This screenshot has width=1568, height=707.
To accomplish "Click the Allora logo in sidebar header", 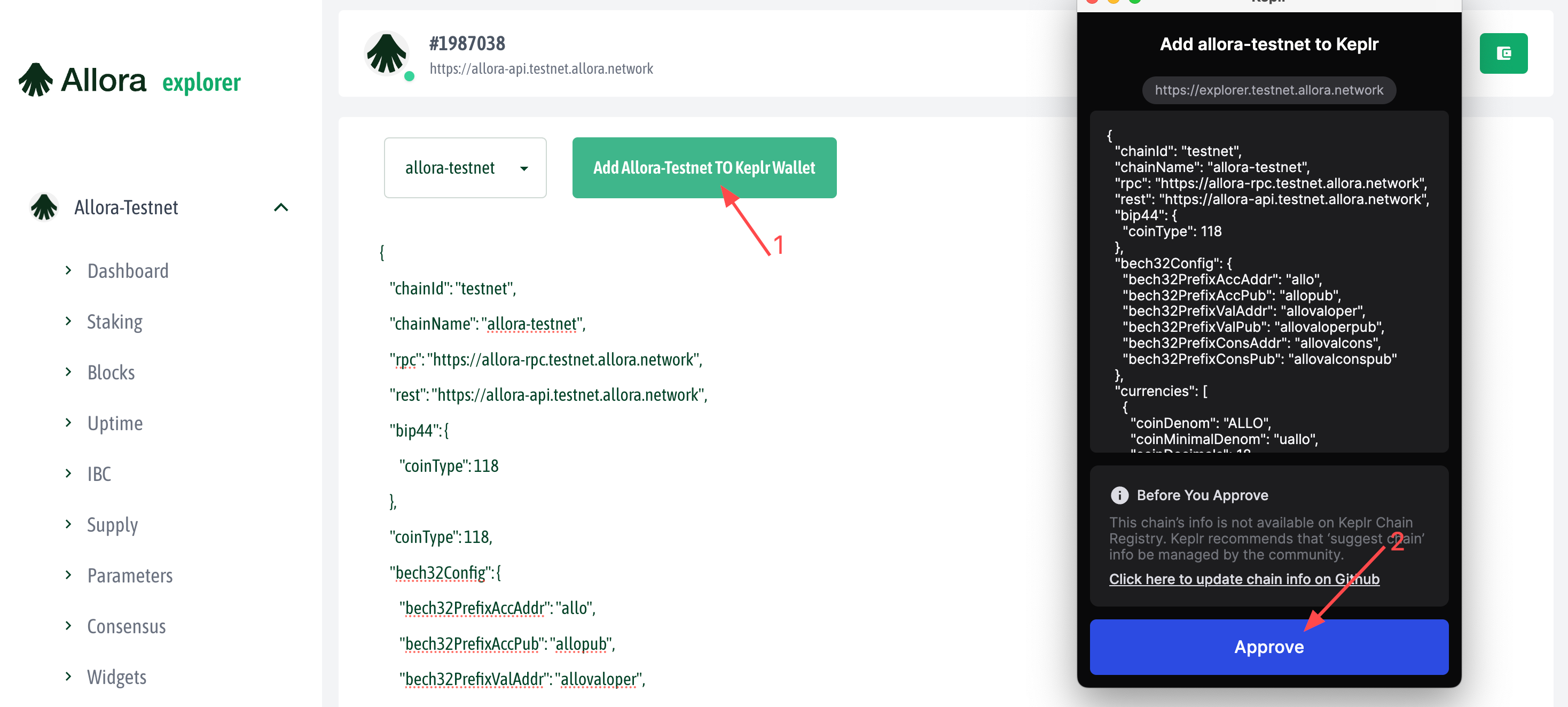I will (x=83, y=80).
